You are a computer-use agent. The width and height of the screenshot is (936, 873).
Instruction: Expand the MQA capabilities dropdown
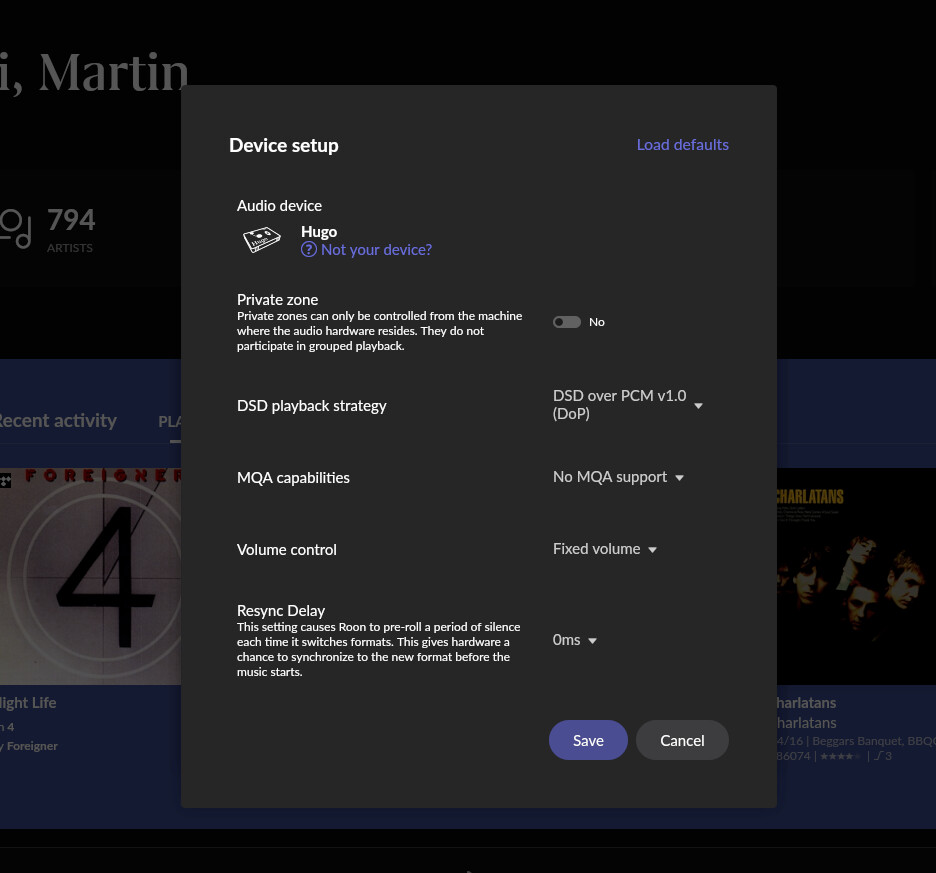(x=618, y=477)
